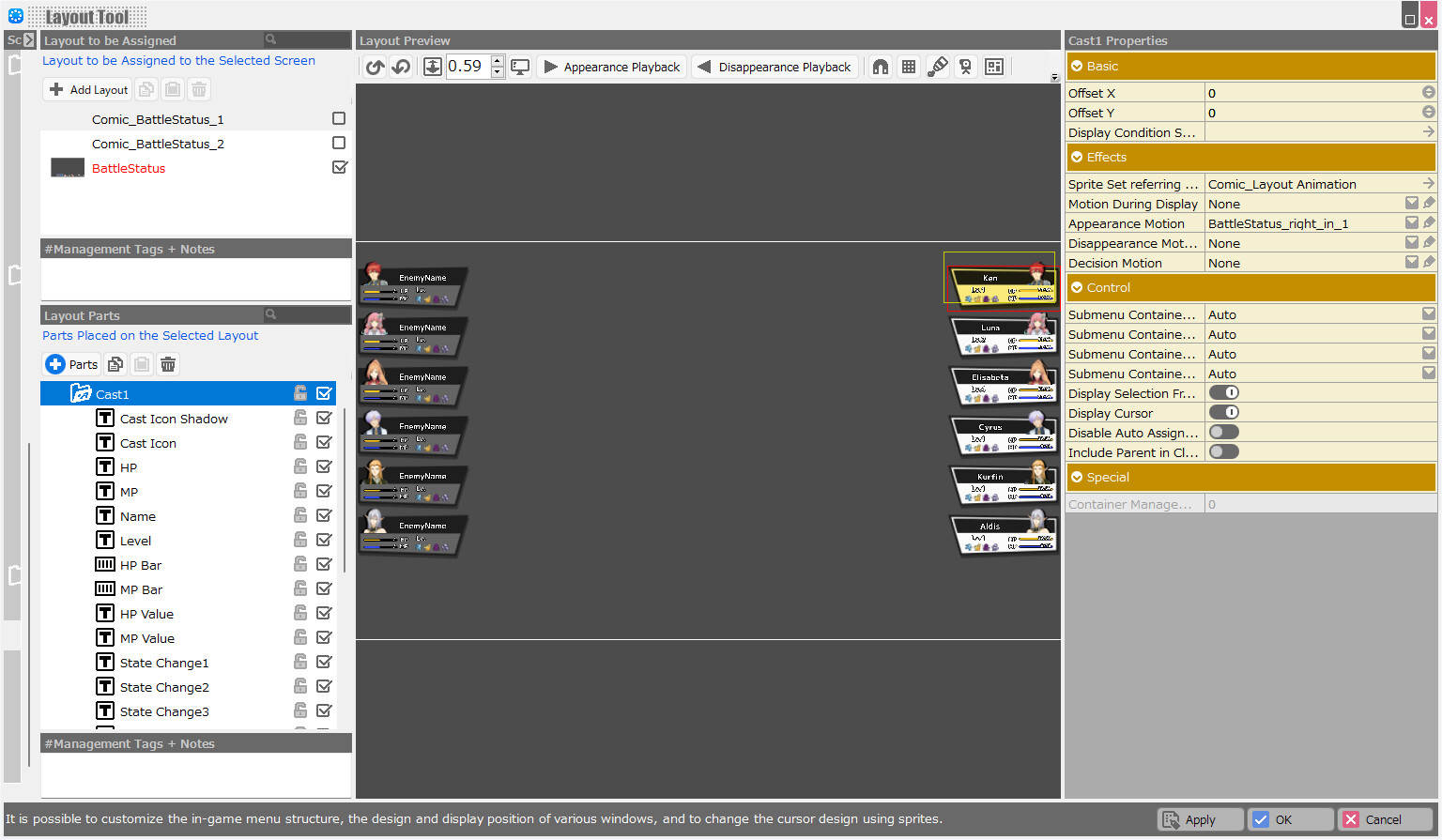Toggle the Display Cursor switch
This screenshot has height=840, width=1442.
(x=1223, y=413)
